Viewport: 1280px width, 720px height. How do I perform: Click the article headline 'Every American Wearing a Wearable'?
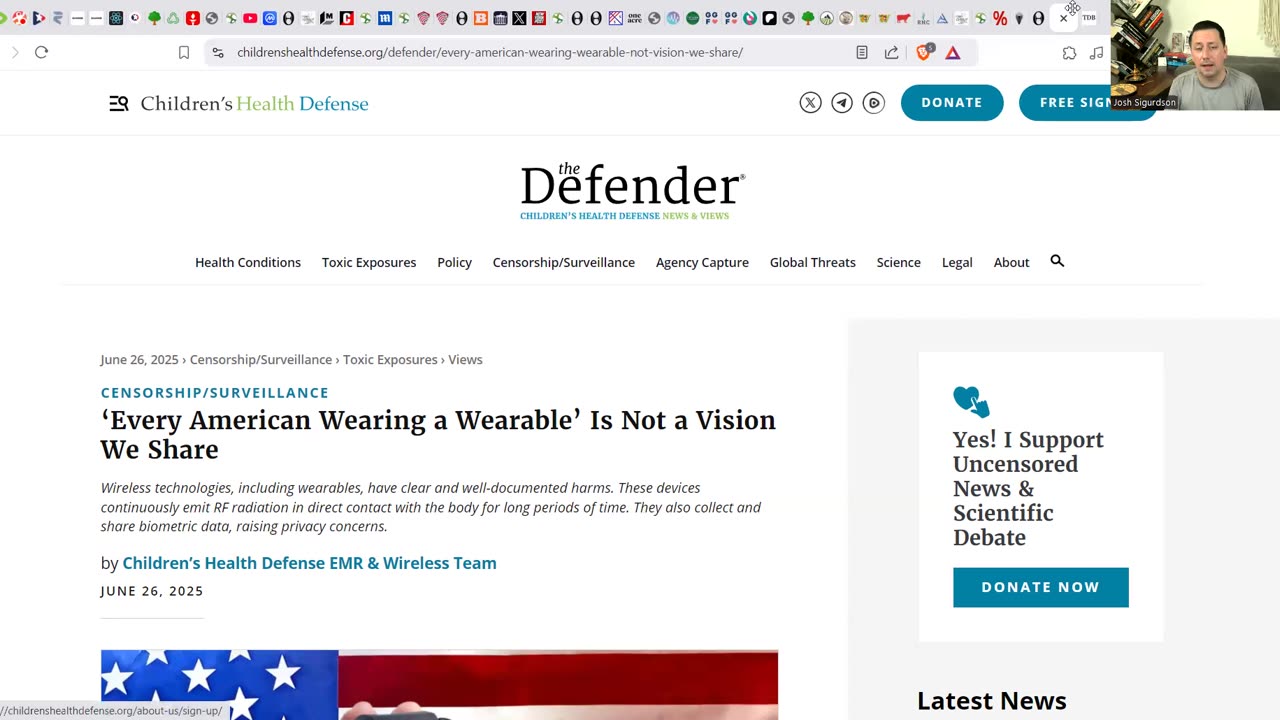click(x=438, y=435)
